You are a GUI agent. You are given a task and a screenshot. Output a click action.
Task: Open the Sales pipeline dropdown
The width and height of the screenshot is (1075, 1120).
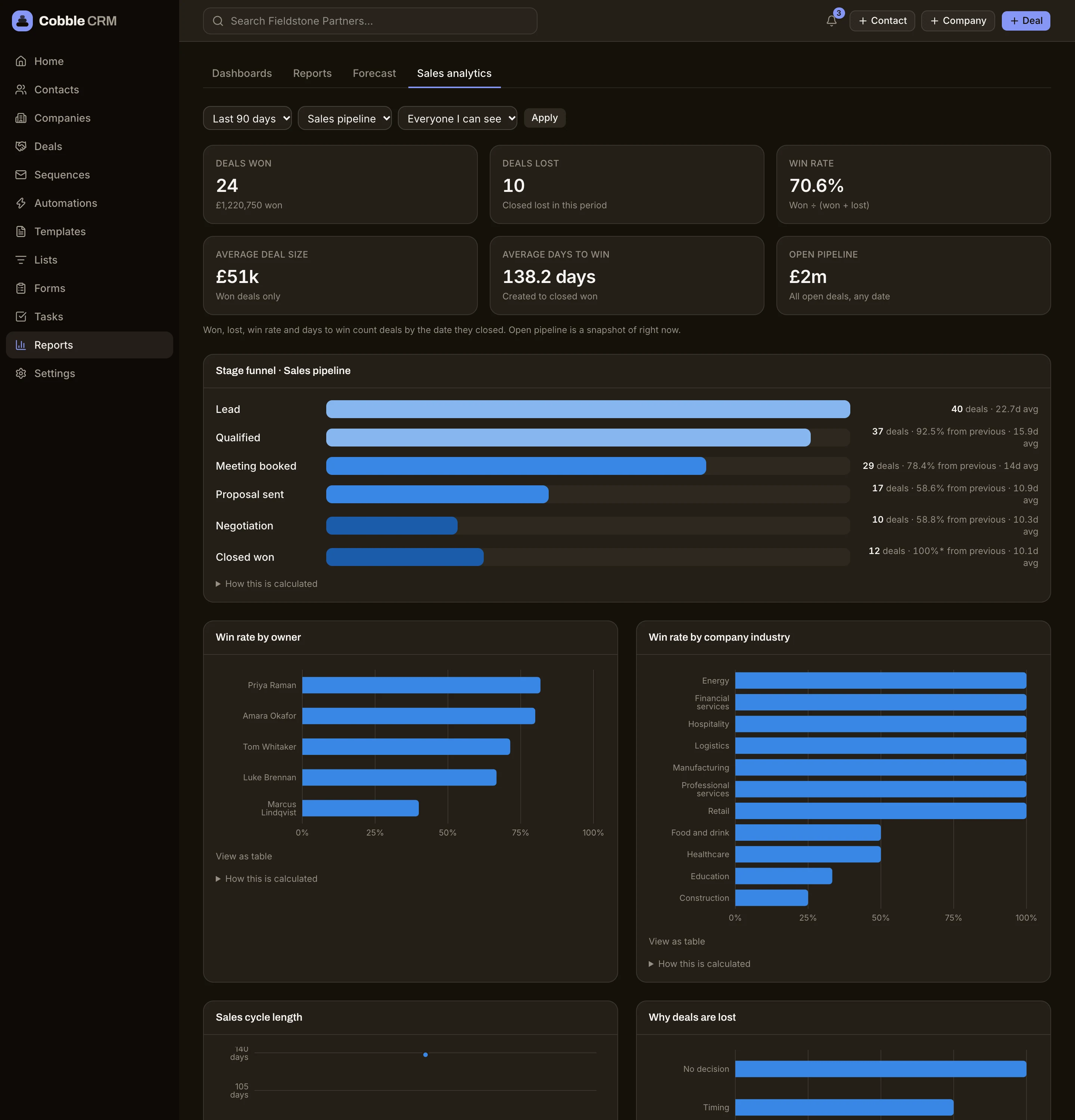click(345, 118)
